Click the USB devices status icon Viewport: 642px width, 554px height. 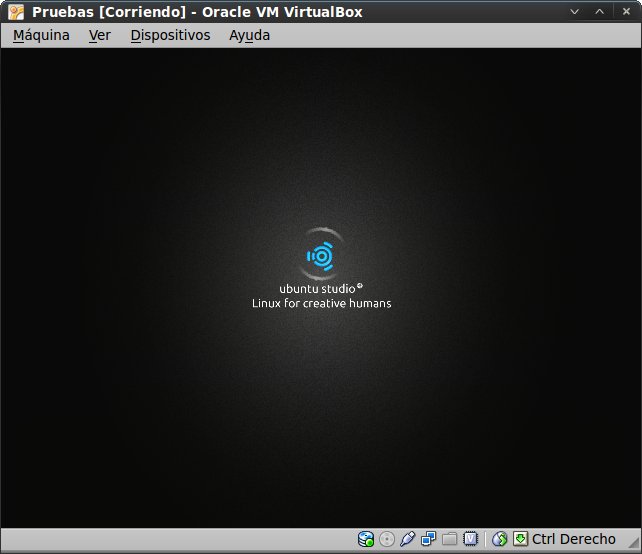pos(408,540)
